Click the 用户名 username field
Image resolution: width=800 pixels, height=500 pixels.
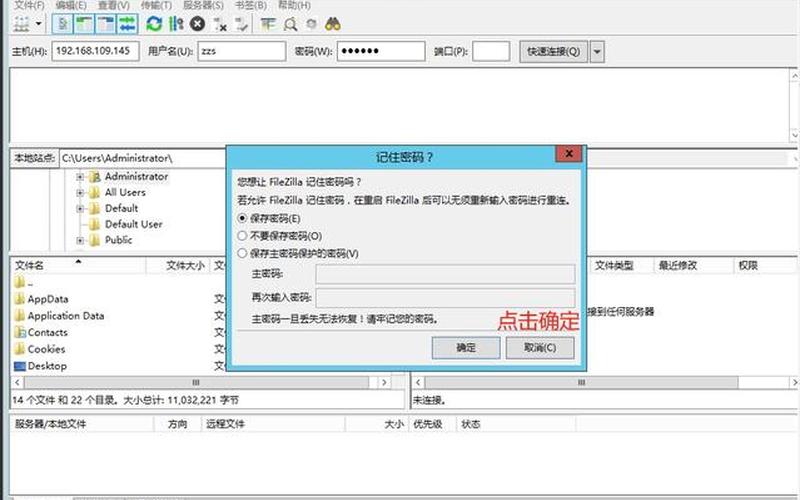[242, 51]
